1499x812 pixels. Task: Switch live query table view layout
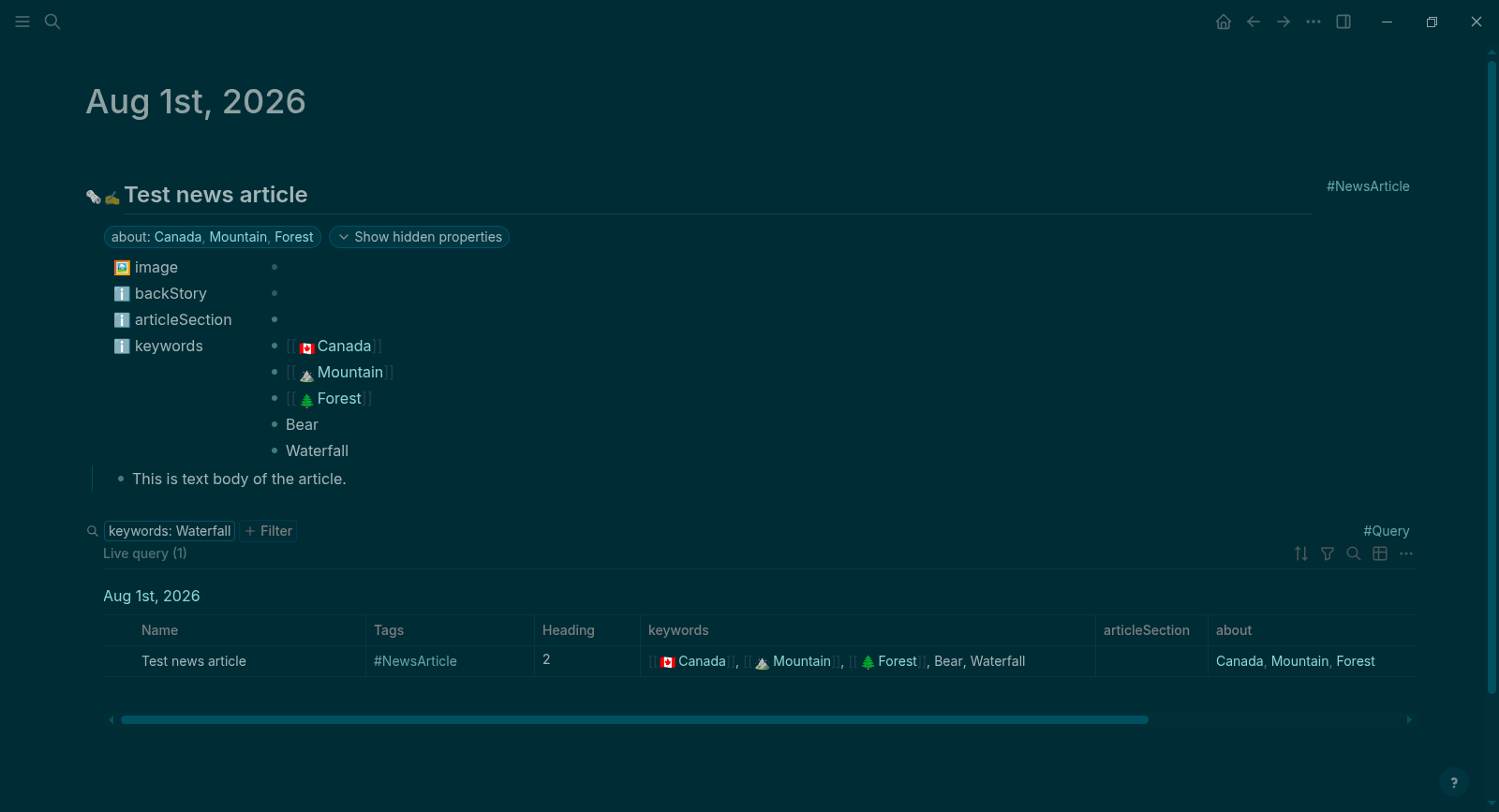1380,554
